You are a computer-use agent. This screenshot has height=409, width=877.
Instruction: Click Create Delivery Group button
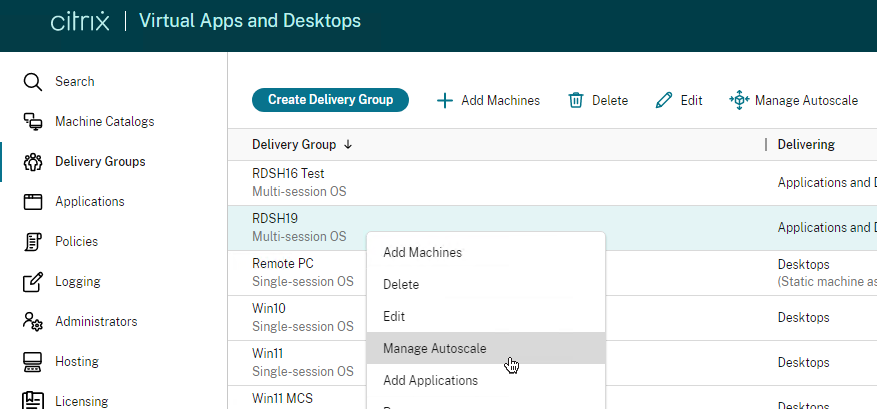click(x=330, y=100)
